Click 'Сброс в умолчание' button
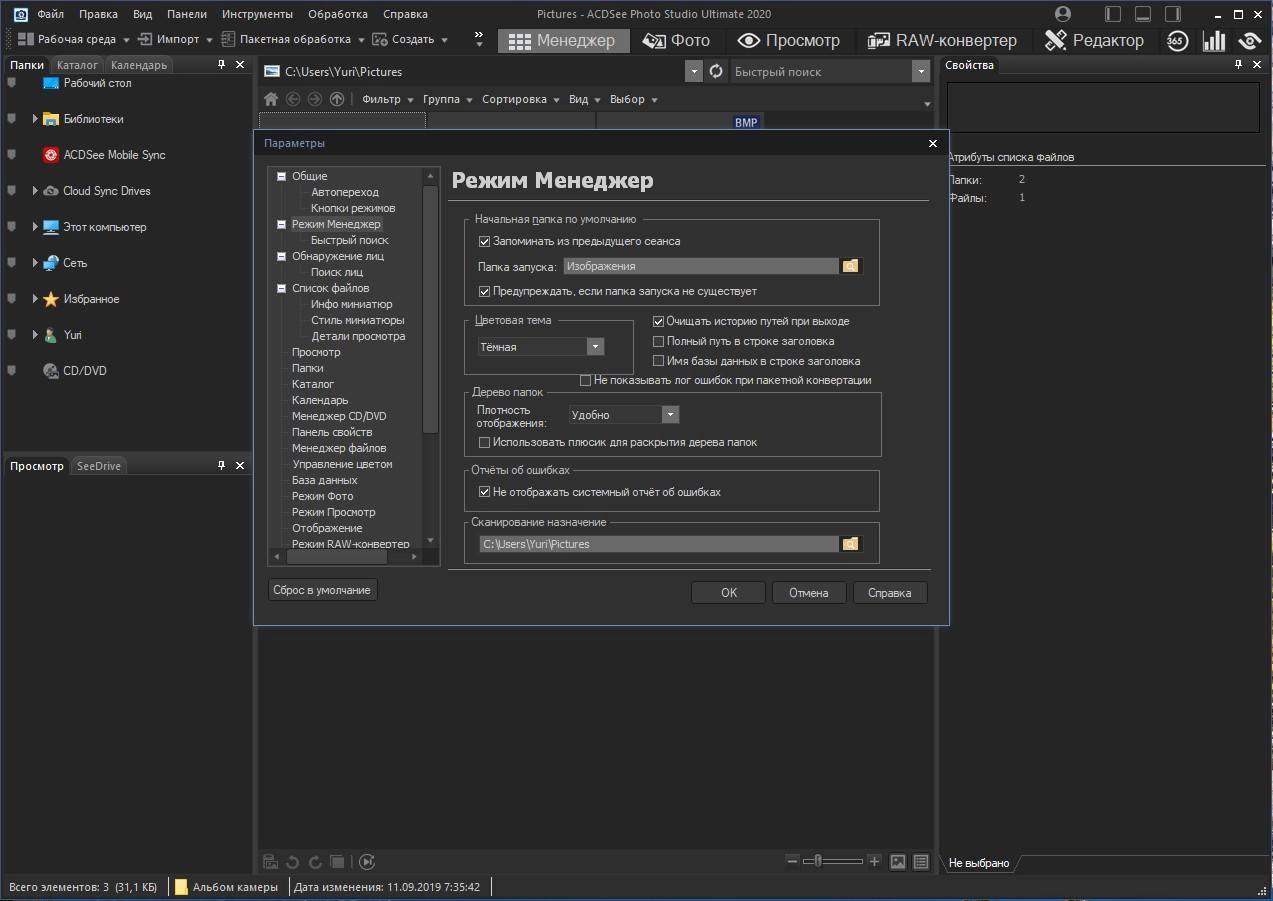The width and height of the screenshot is (1273, 901). [322, 590]
